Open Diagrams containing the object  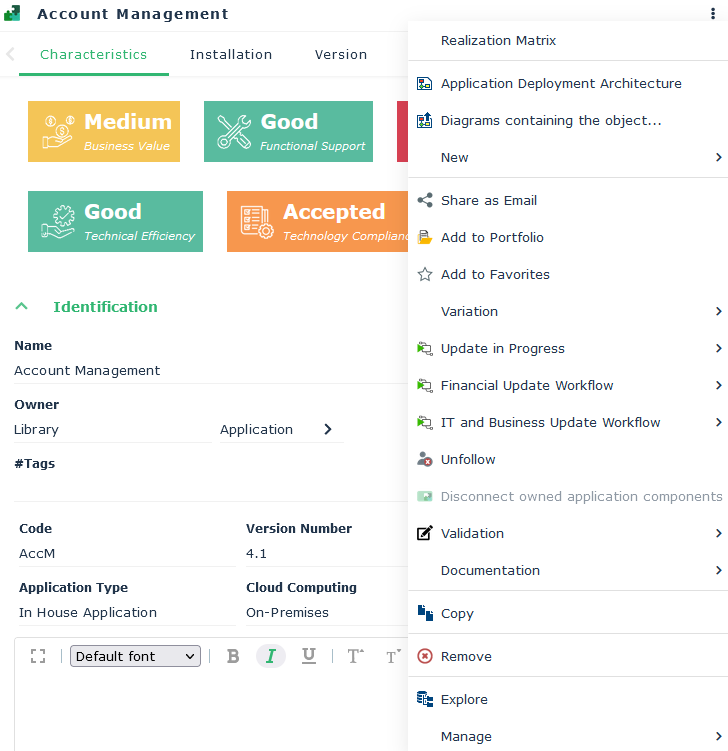[x=551, y=121]
